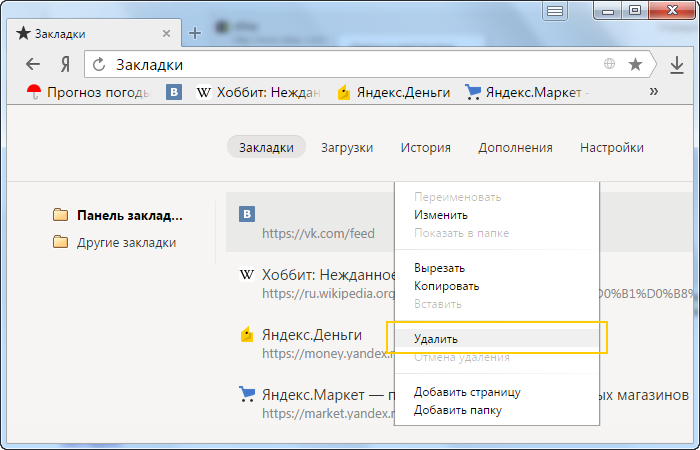Expand hidden bookmarks with » chevron

654,92
